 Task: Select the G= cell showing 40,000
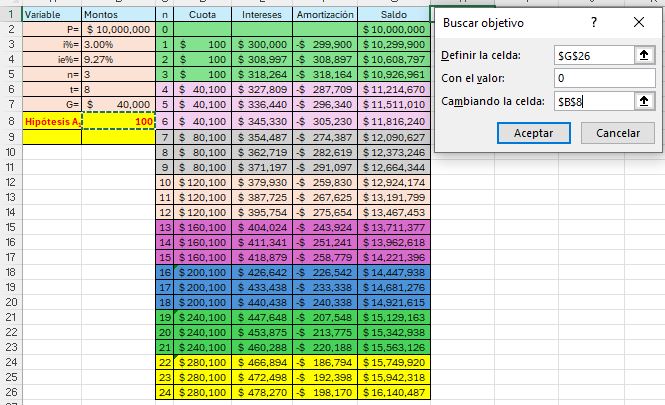(118, 103)
